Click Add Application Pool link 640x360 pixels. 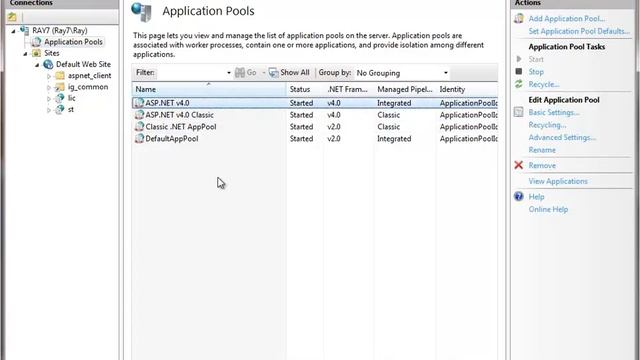[567, 18]
